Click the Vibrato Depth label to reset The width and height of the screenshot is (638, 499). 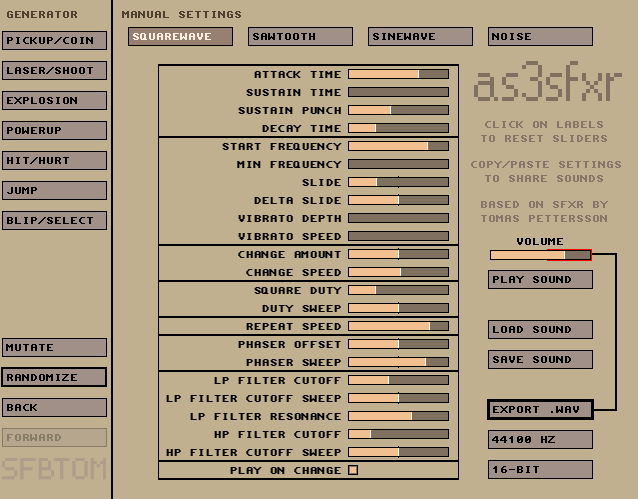click(290, 219)
